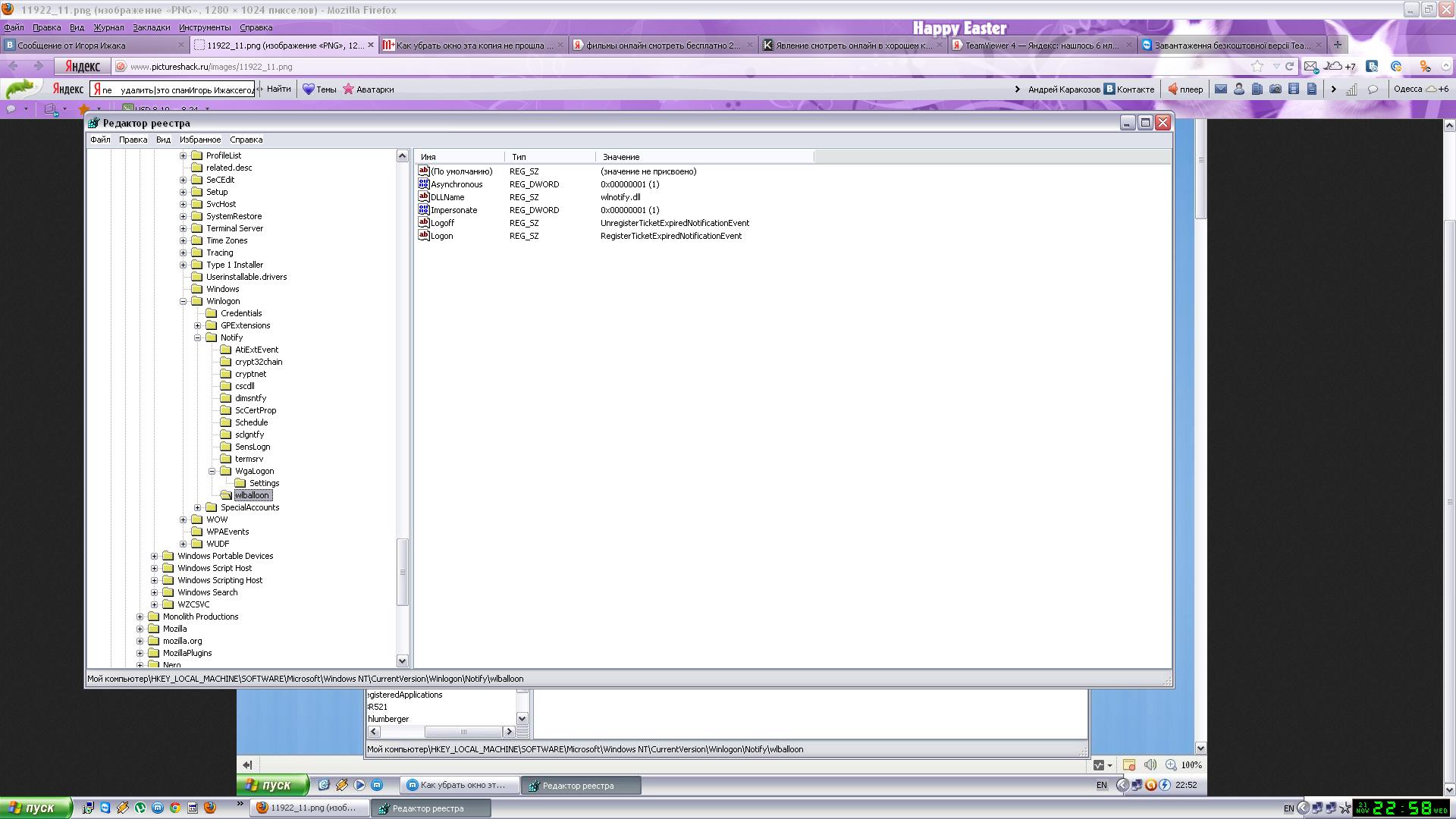Open a new tab with plus button

1337,45
